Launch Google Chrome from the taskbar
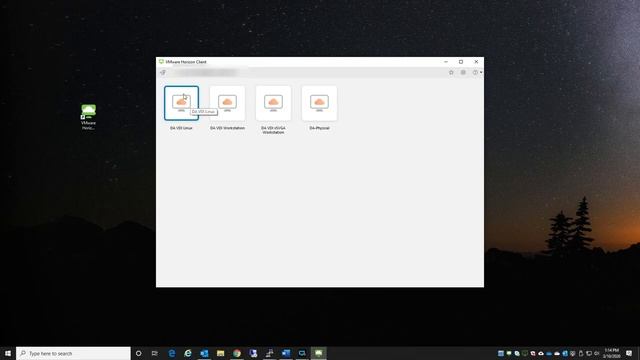 tap(237, 353)
